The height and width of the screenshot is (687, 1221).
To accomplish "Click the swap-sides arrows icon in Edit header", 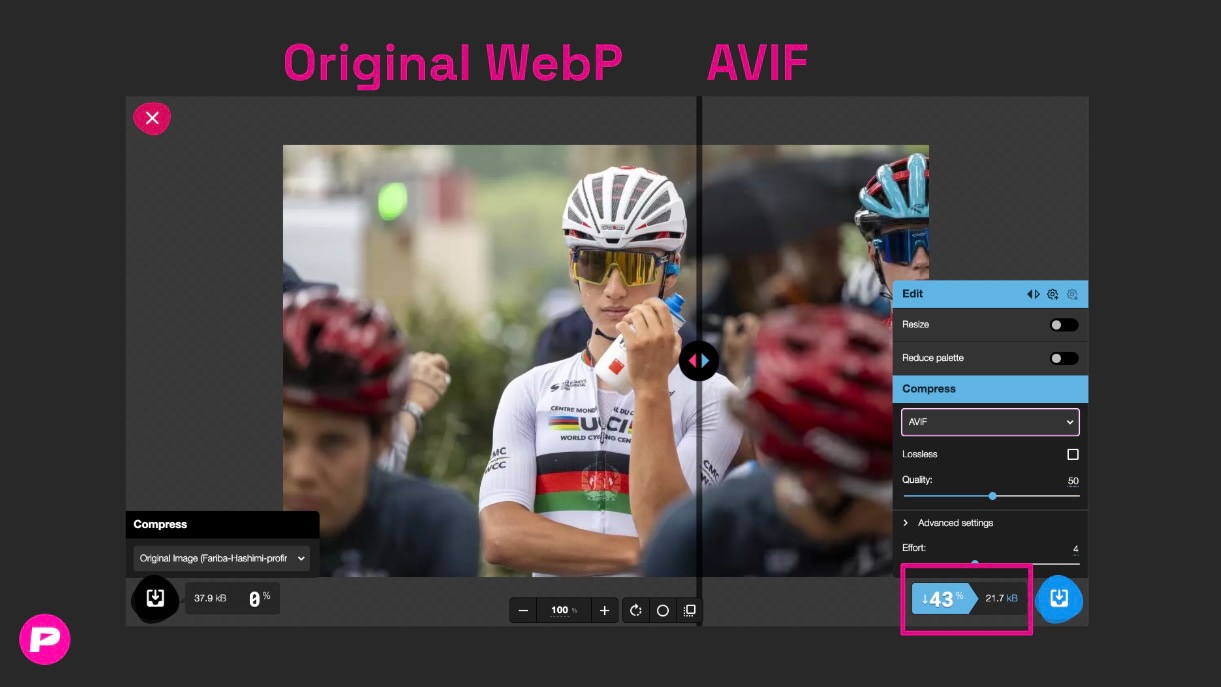I will 1033,294.
